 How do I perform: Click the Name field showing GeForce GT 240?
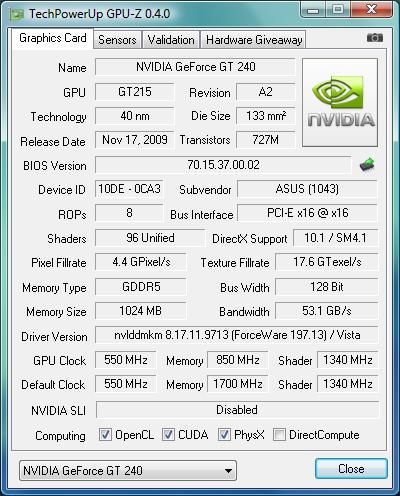click(x=195, y=67)
